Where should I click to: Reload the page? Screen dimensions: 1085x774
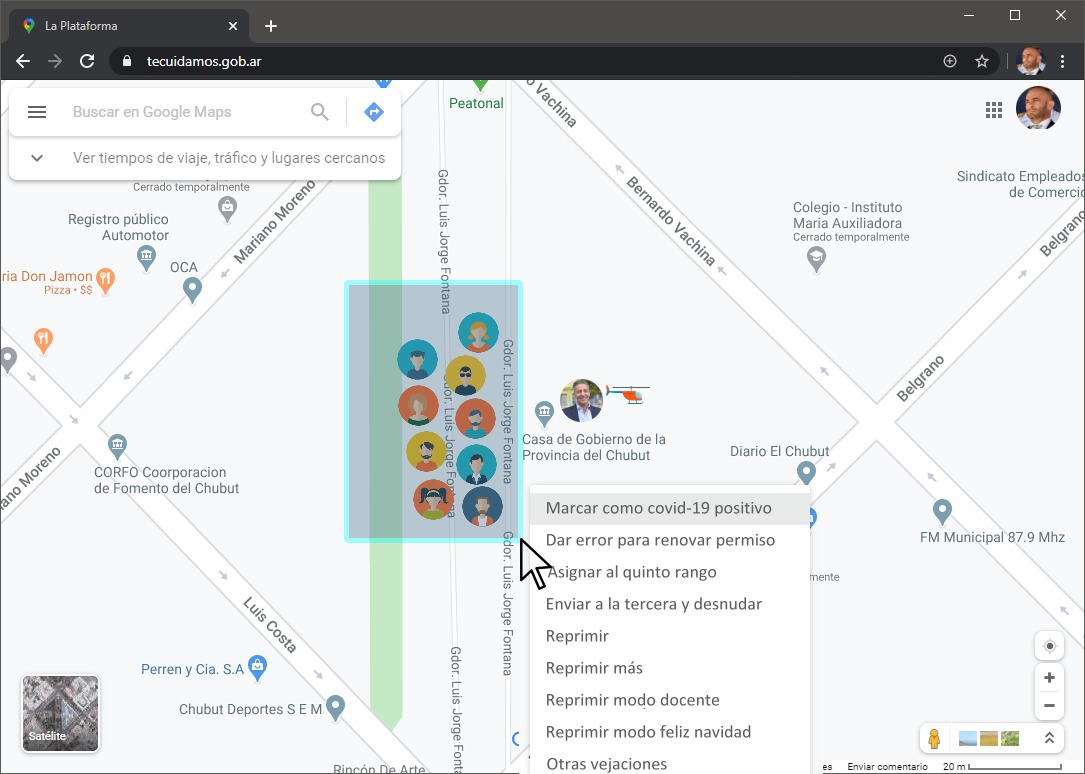86,62
